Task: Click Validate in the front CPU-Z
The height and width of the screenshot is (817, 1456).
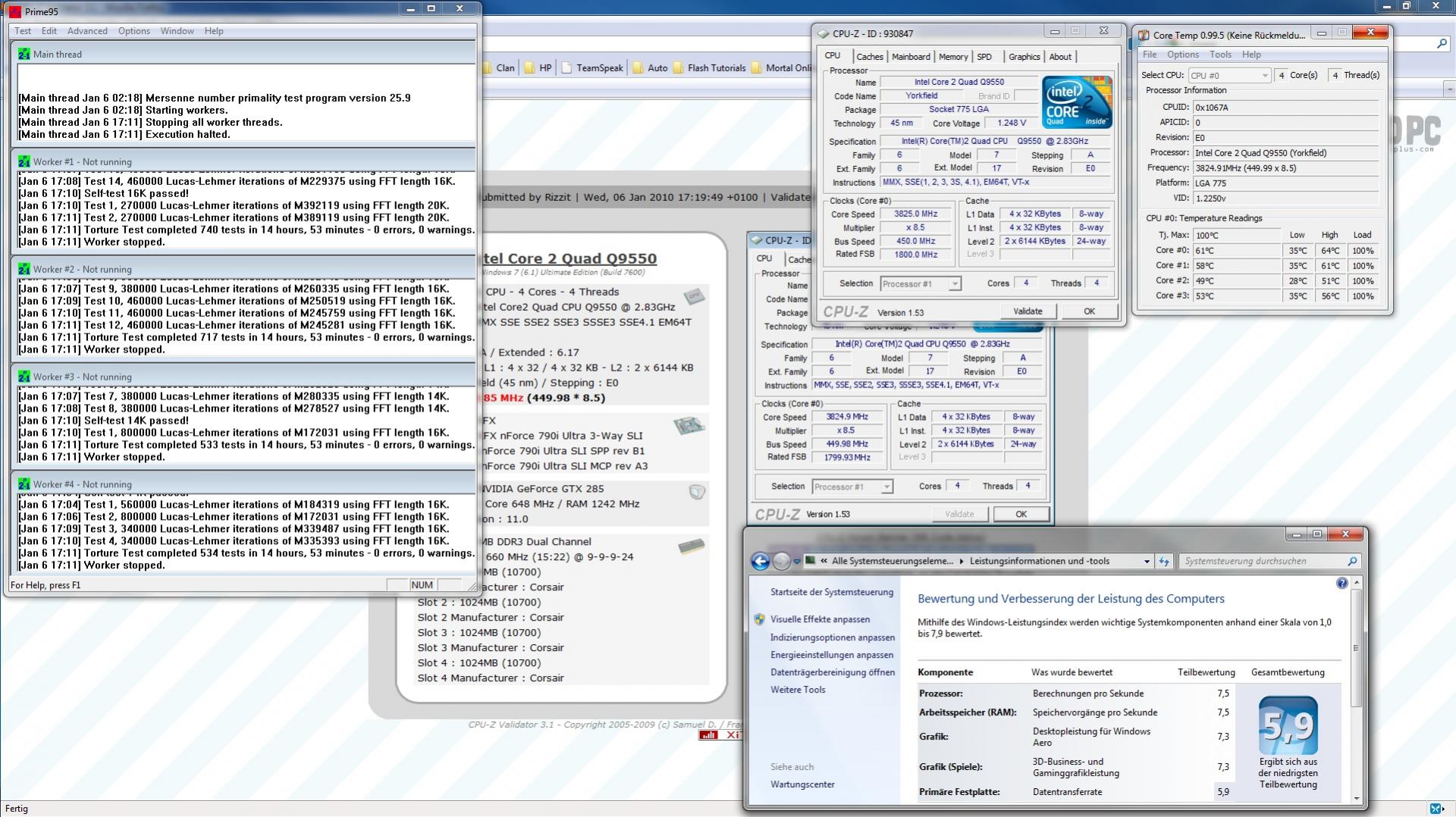Action: pos(1028,311)
